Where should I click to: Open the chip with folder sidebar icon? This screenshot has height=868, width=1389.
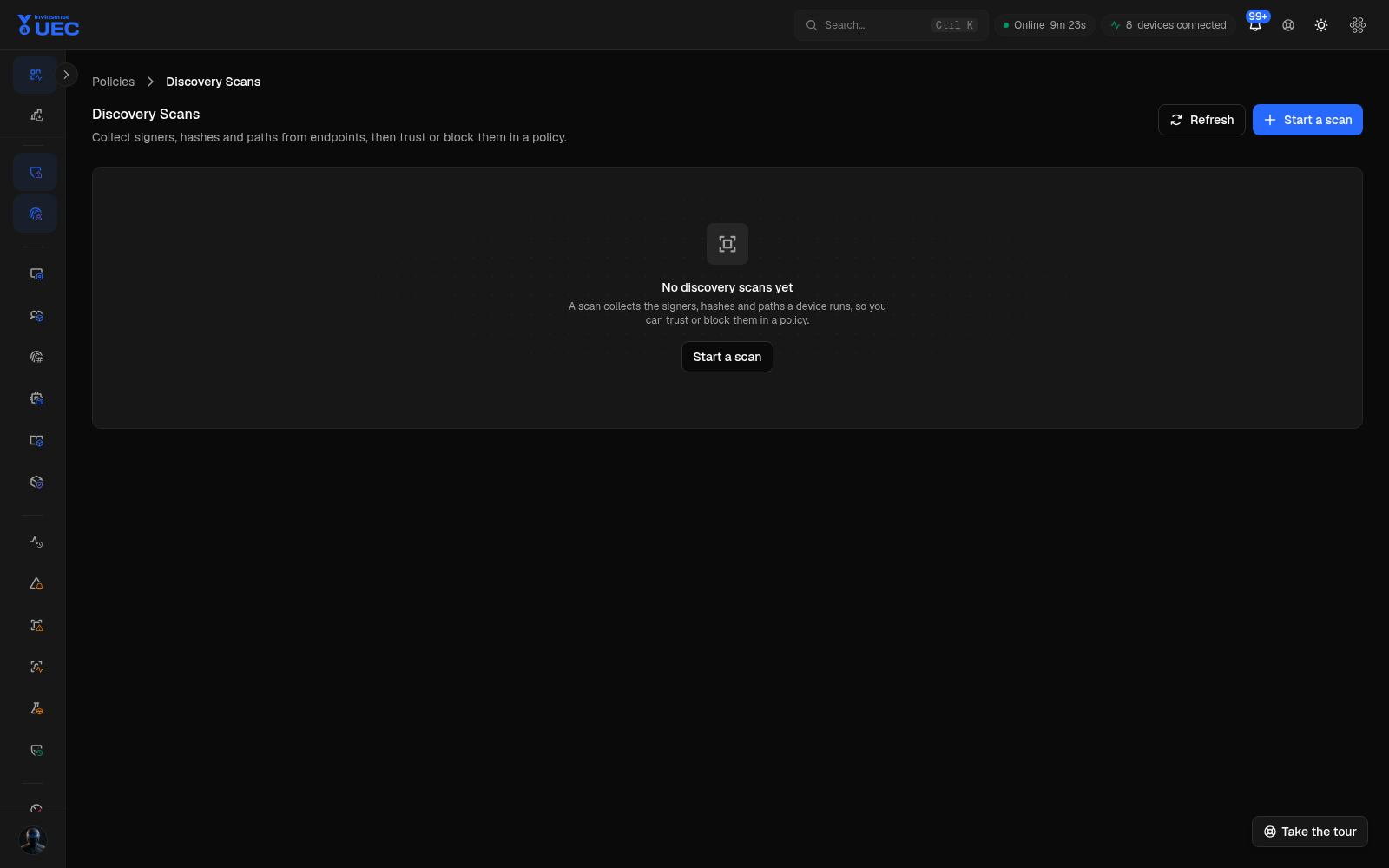36,398
